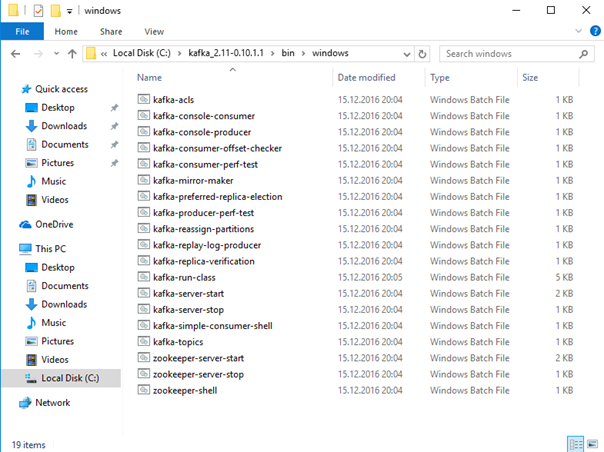Viewport: 604px width, 452px height.
Task: Go back with the back arrow
Action: (x=15, y=54)
